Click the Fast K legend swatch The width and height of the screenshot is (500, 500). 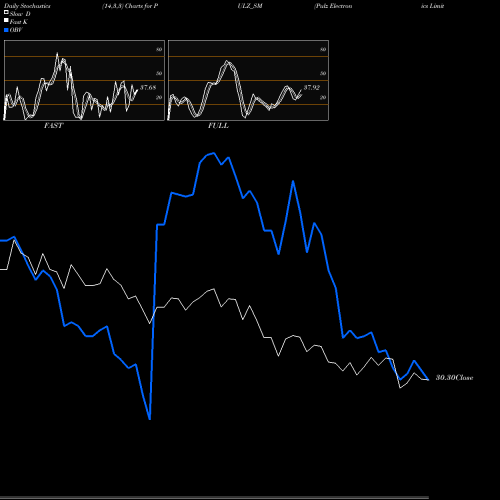(6, 20)
